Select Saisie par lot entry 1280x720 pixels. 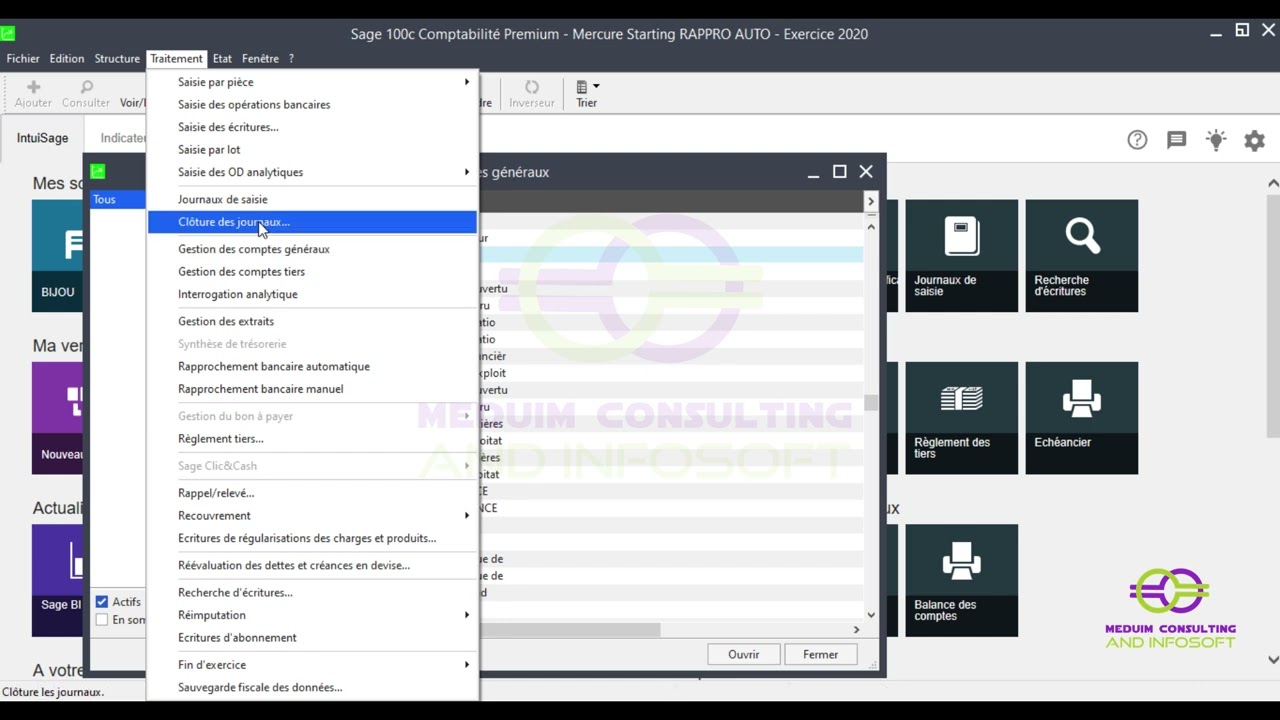coord(312,150)
